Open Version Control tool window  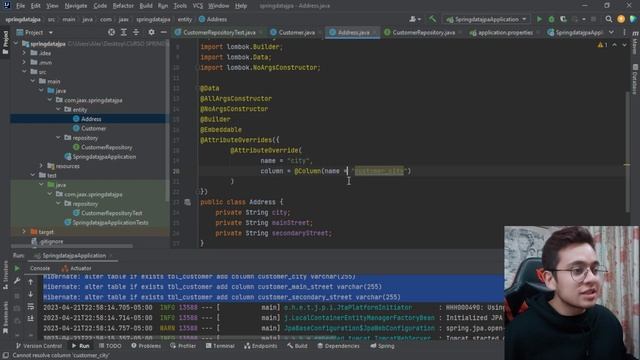[x=38, y=346]
